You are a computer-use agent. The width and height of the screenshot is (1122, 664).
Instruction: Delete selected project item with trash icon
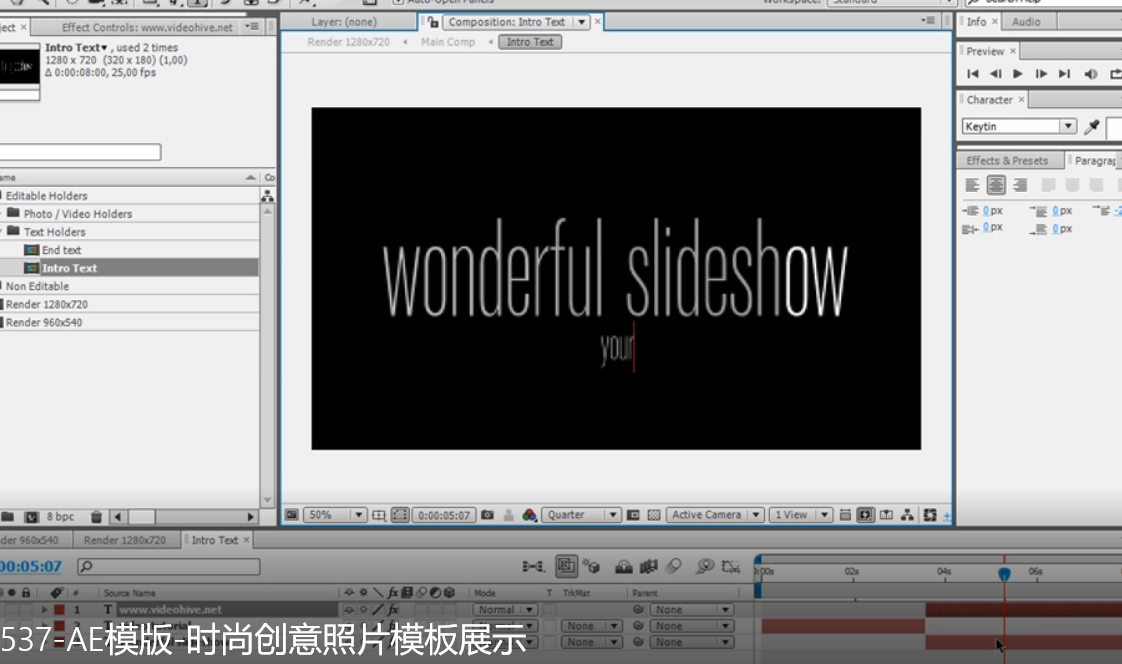point(96,517)
